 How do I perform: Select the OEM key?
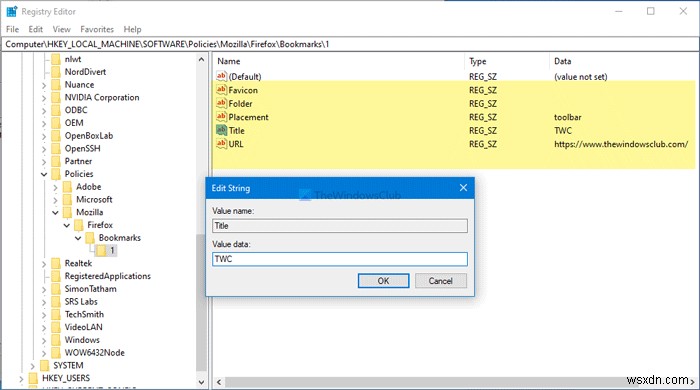[74, 123]
